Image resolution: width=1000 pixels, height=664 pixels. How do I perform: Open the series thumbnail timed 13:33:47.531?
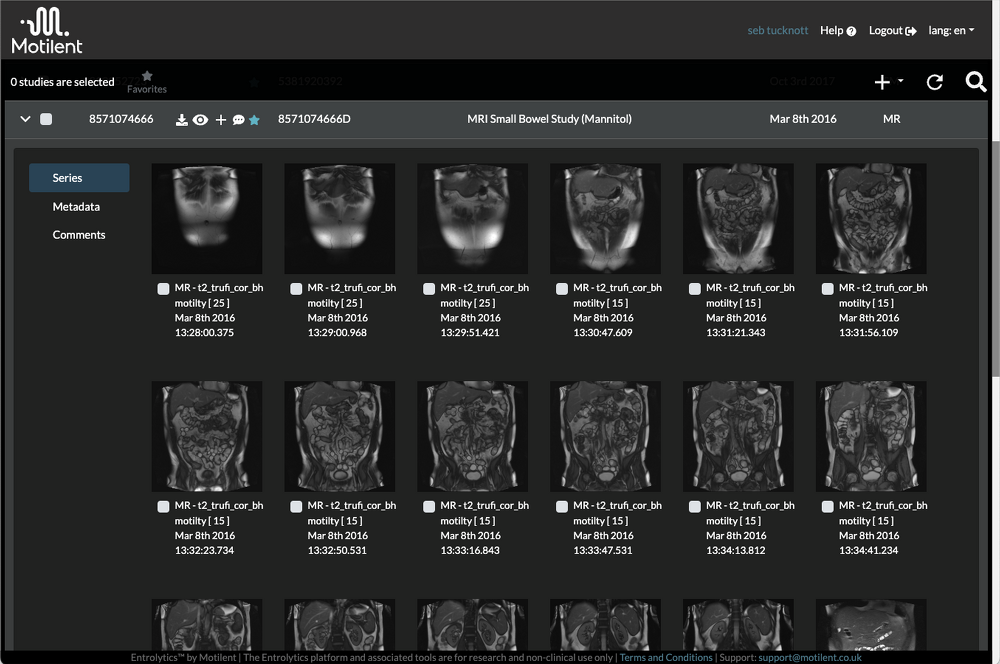point(605,436)
